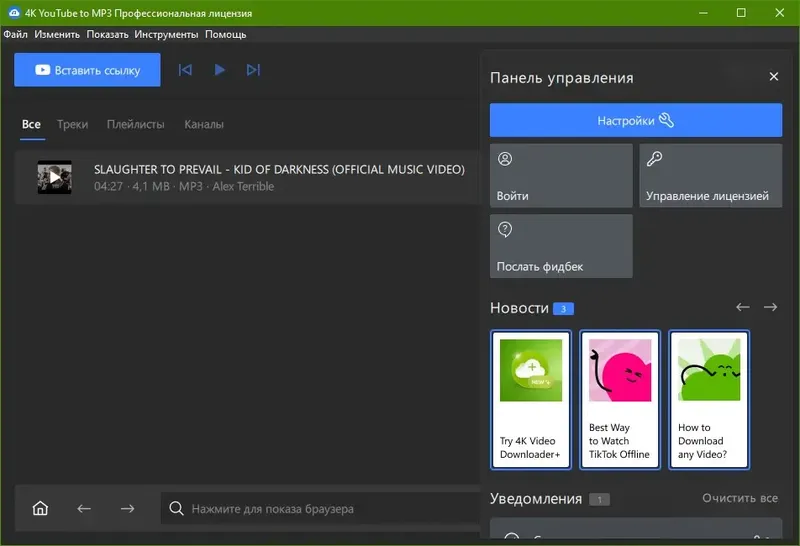
Task: Switch to the Треки tab
Action: pos(72,125)
